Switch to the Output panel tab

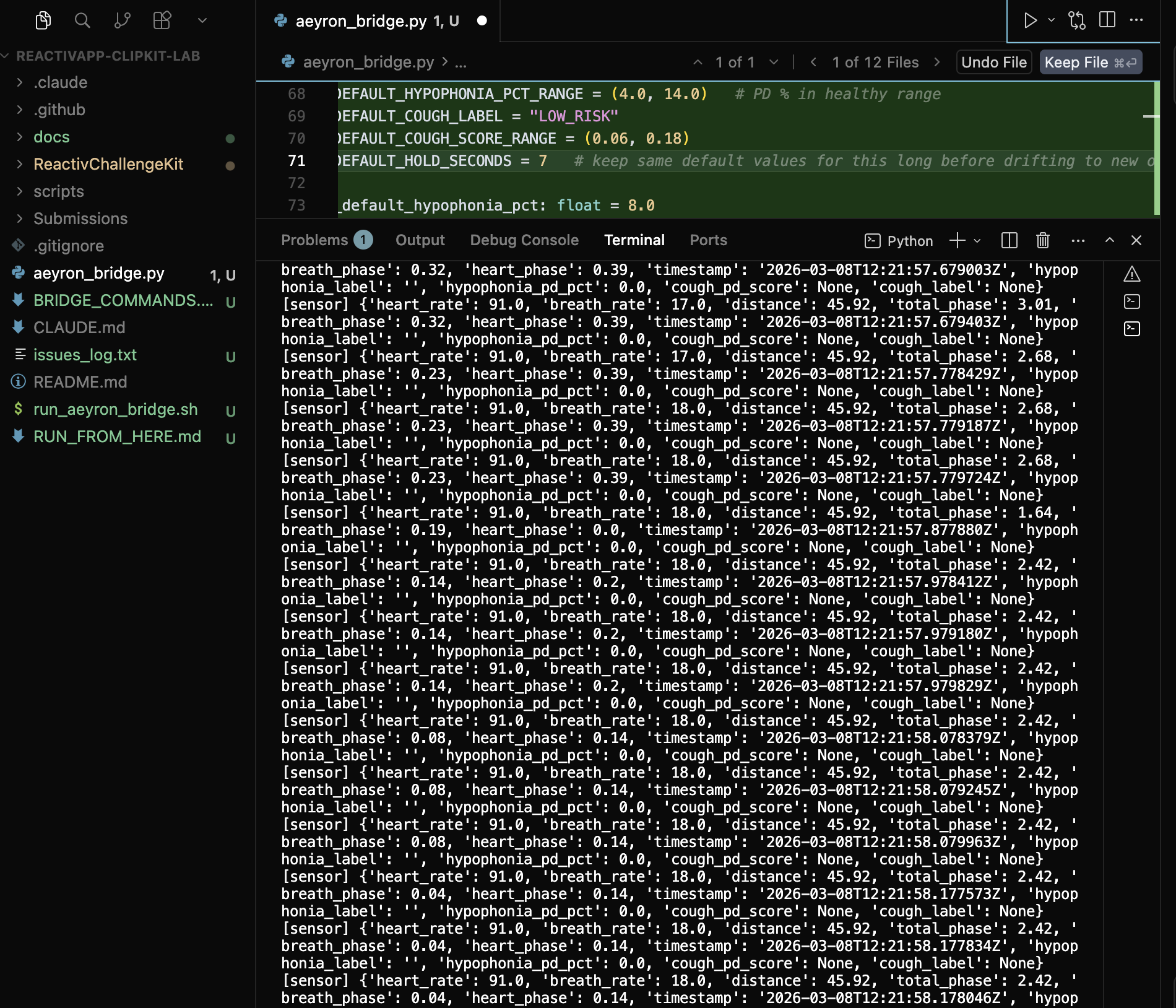tap(420, 240)
